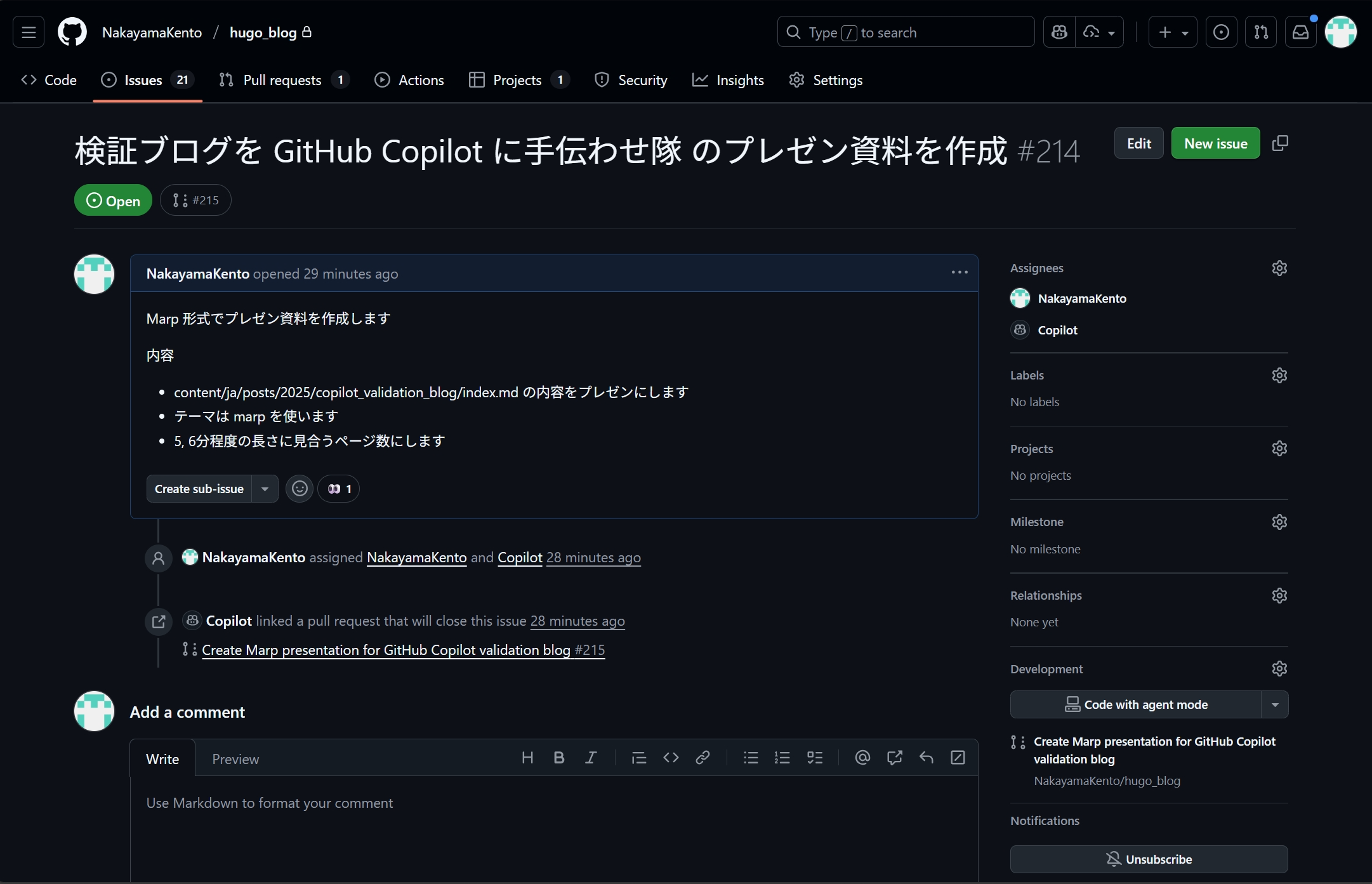Click into the comment text area

(x=552, y=825)
